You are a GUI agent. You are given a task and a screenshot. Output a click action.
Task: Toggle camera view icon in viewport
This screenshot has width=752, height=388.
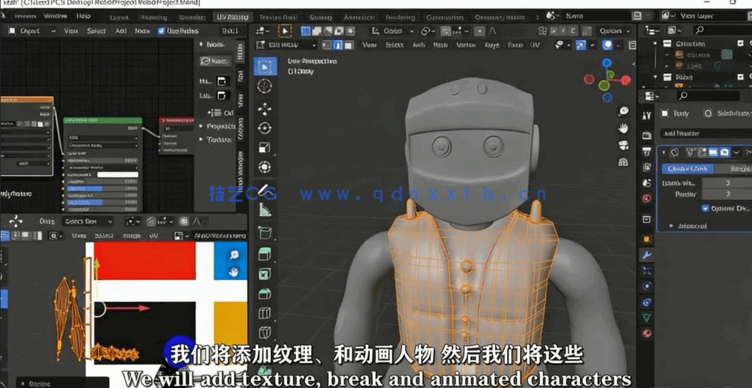click(x=623, y=145)
